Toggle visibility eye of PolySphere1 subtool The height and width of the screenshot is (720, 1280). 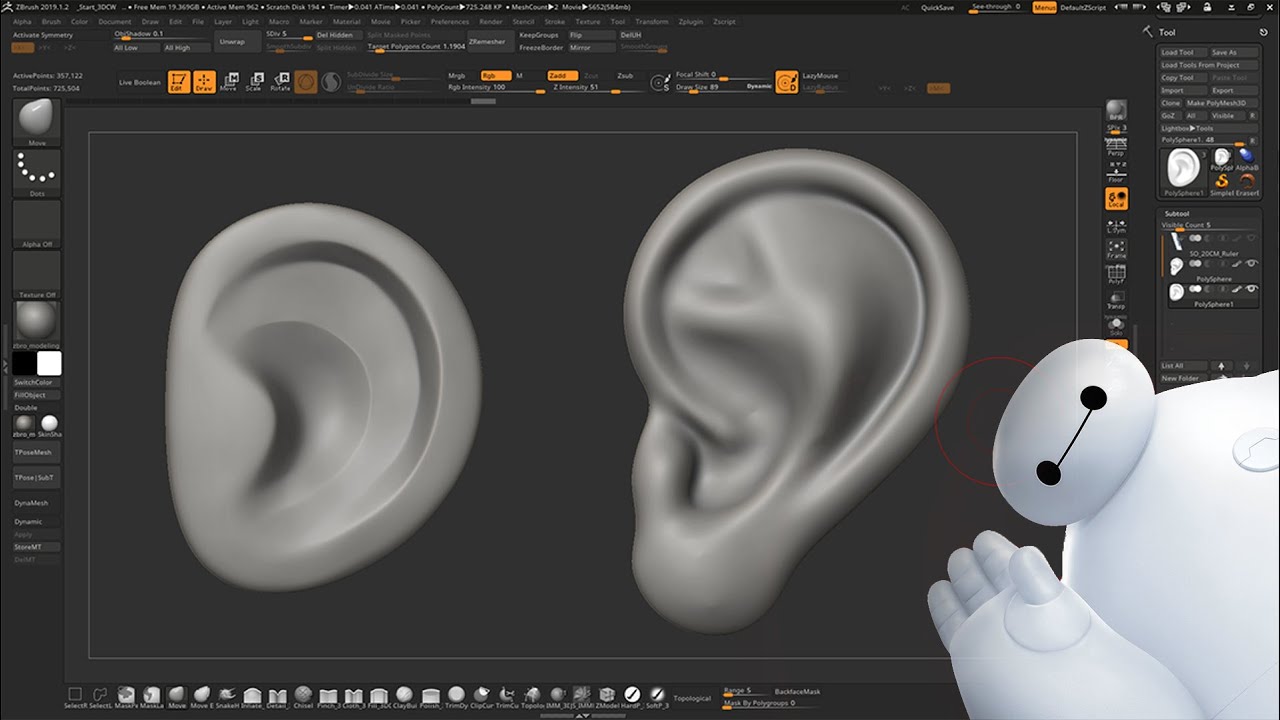click(1250, 289)
